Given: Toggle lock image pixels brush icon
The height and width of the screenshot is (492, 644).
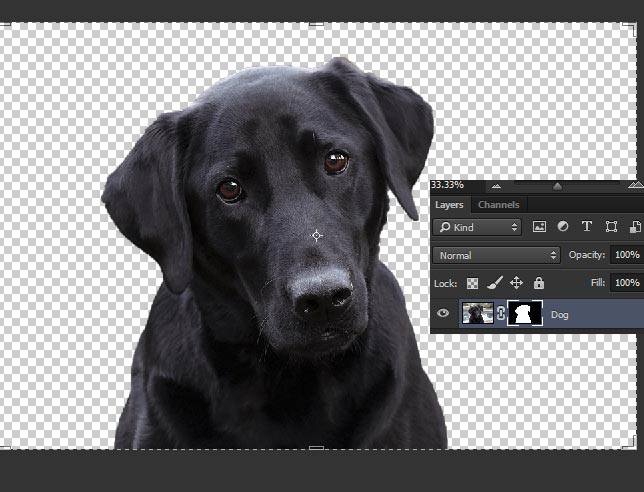Looking at the screenshot, I should pos(495,283).
